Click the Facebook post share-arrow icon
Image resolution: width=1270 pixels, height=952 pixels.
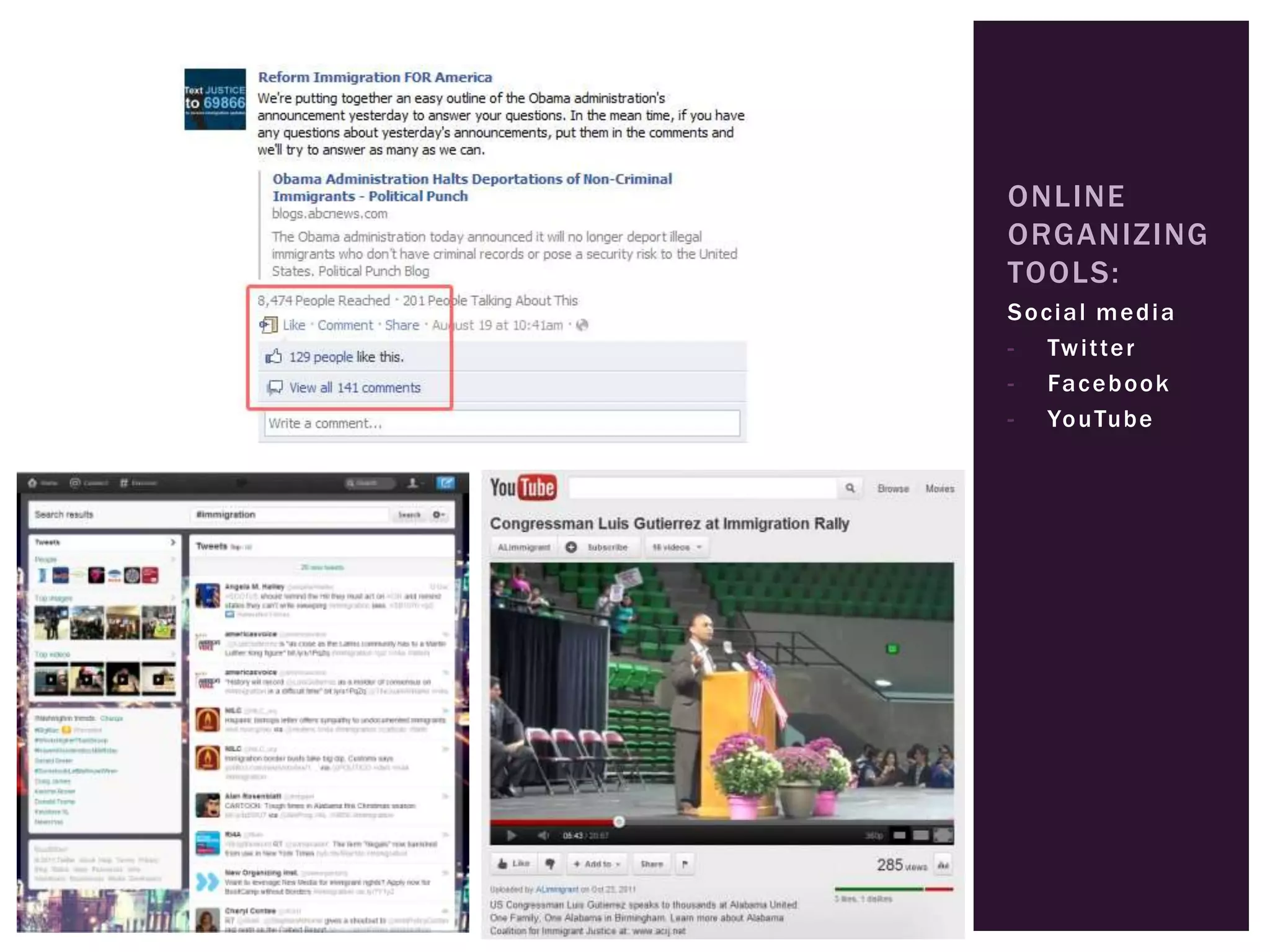pyautogui.click(x=268, y=325)
